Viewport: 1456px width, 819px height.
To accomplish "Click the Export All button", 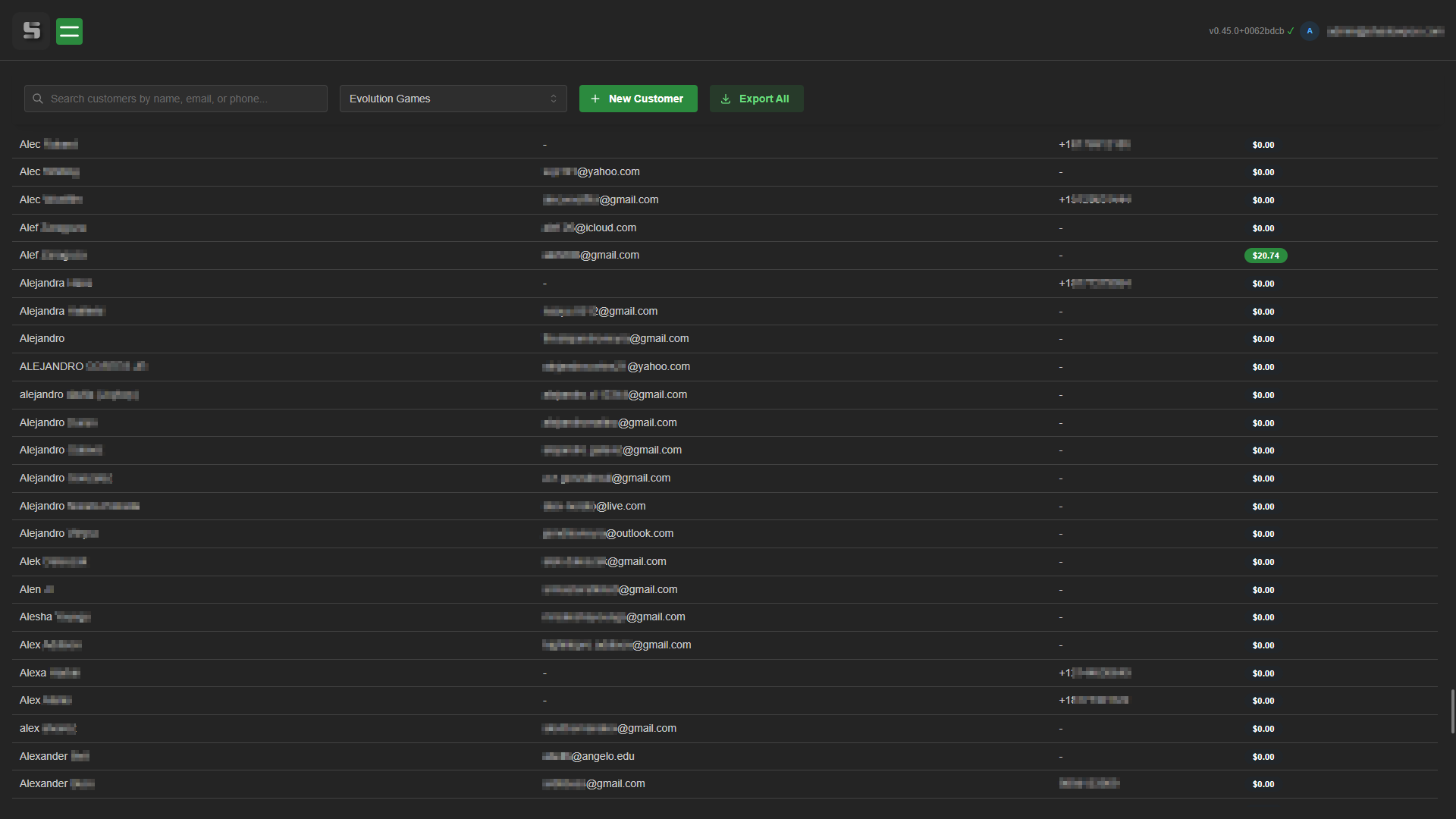I will (756, 99).
